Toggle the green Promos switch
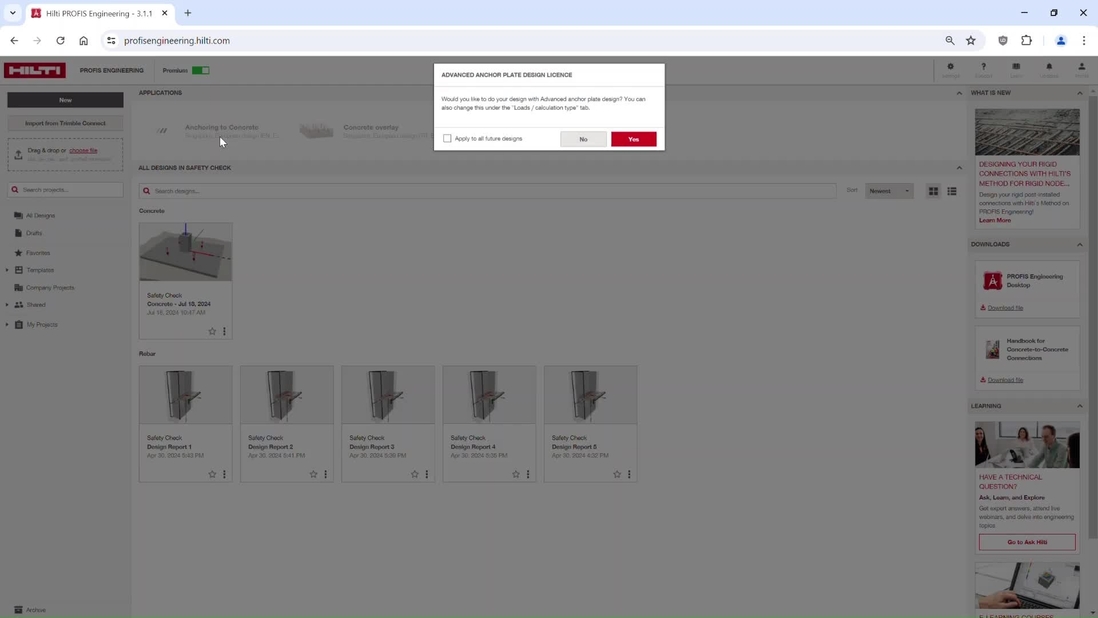 [x=201, y=70]
